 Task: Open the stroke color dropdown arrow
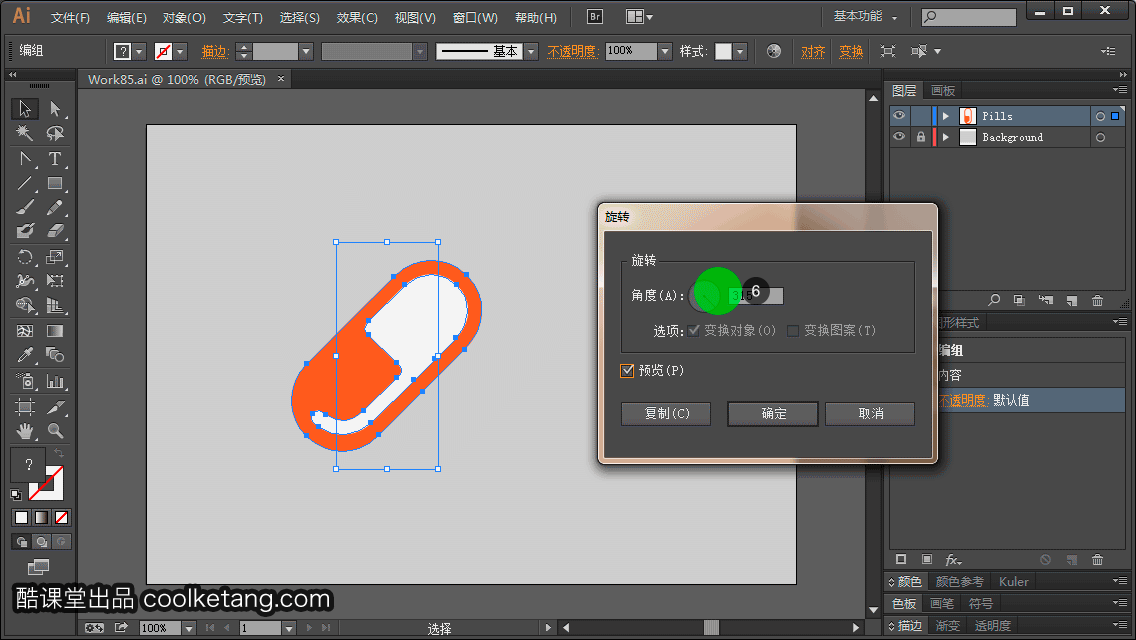180,51
